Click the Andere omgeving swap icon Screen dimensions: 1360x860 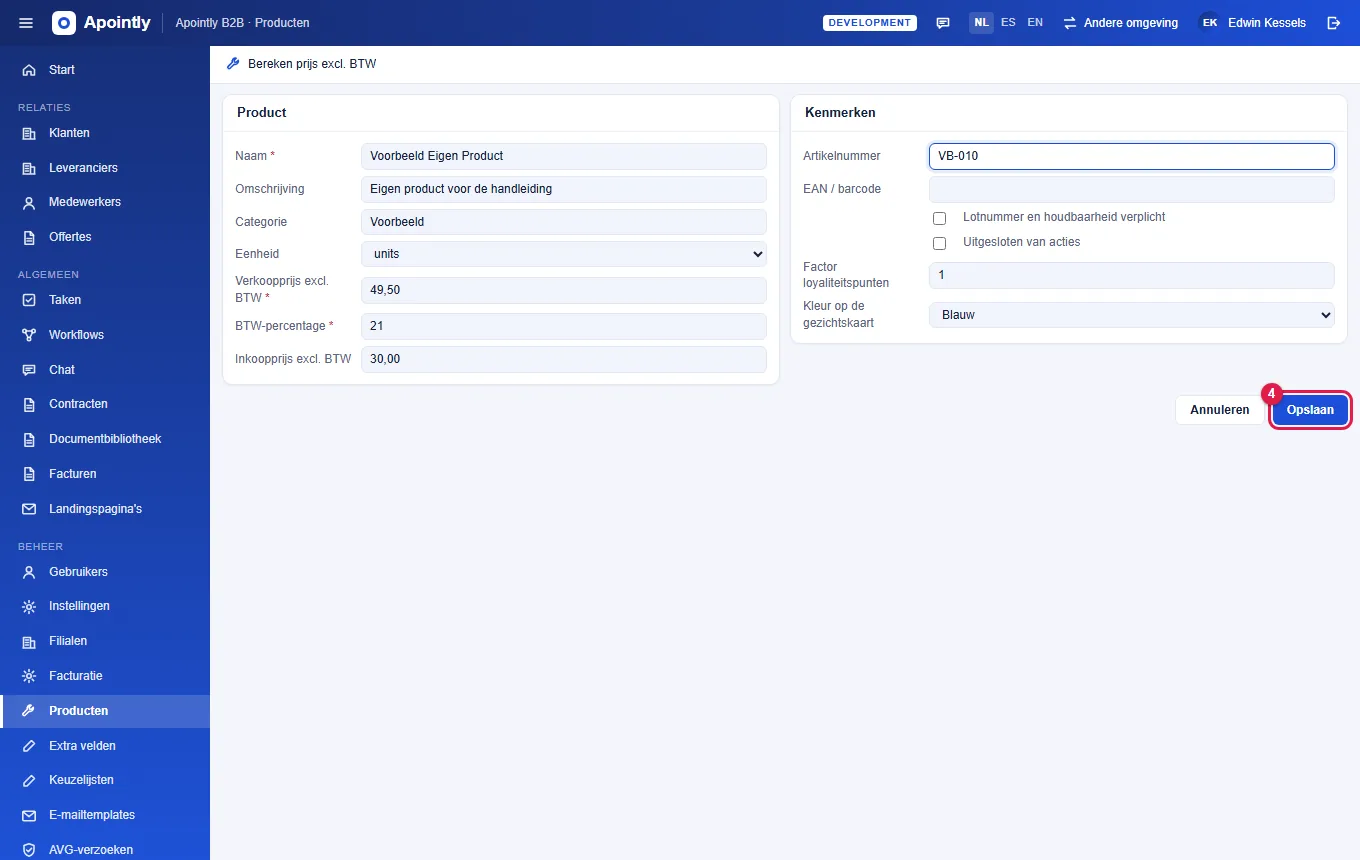1070,23
